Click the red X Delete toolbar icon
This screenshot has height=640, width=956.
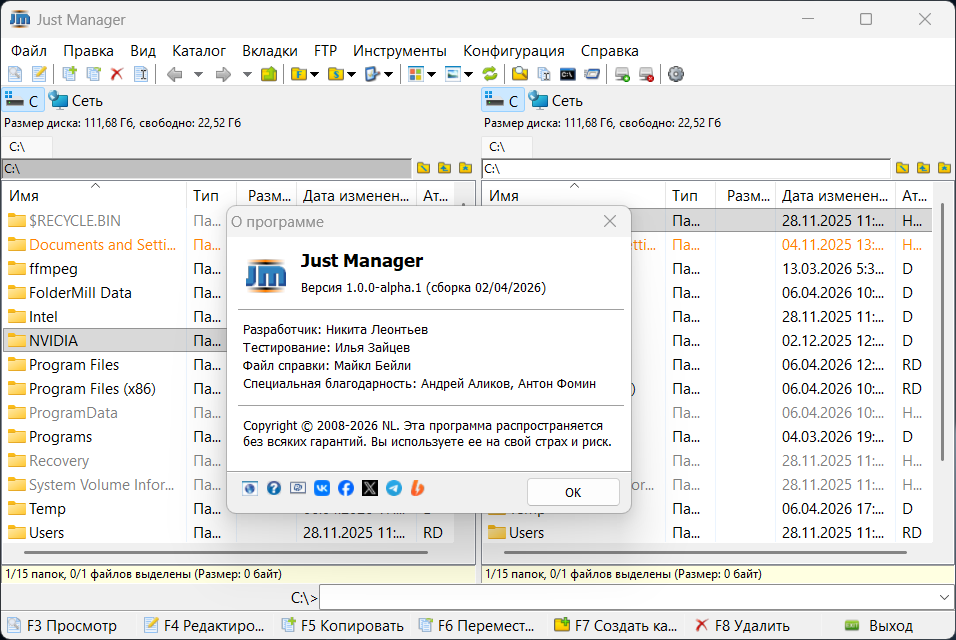point(117,74)
